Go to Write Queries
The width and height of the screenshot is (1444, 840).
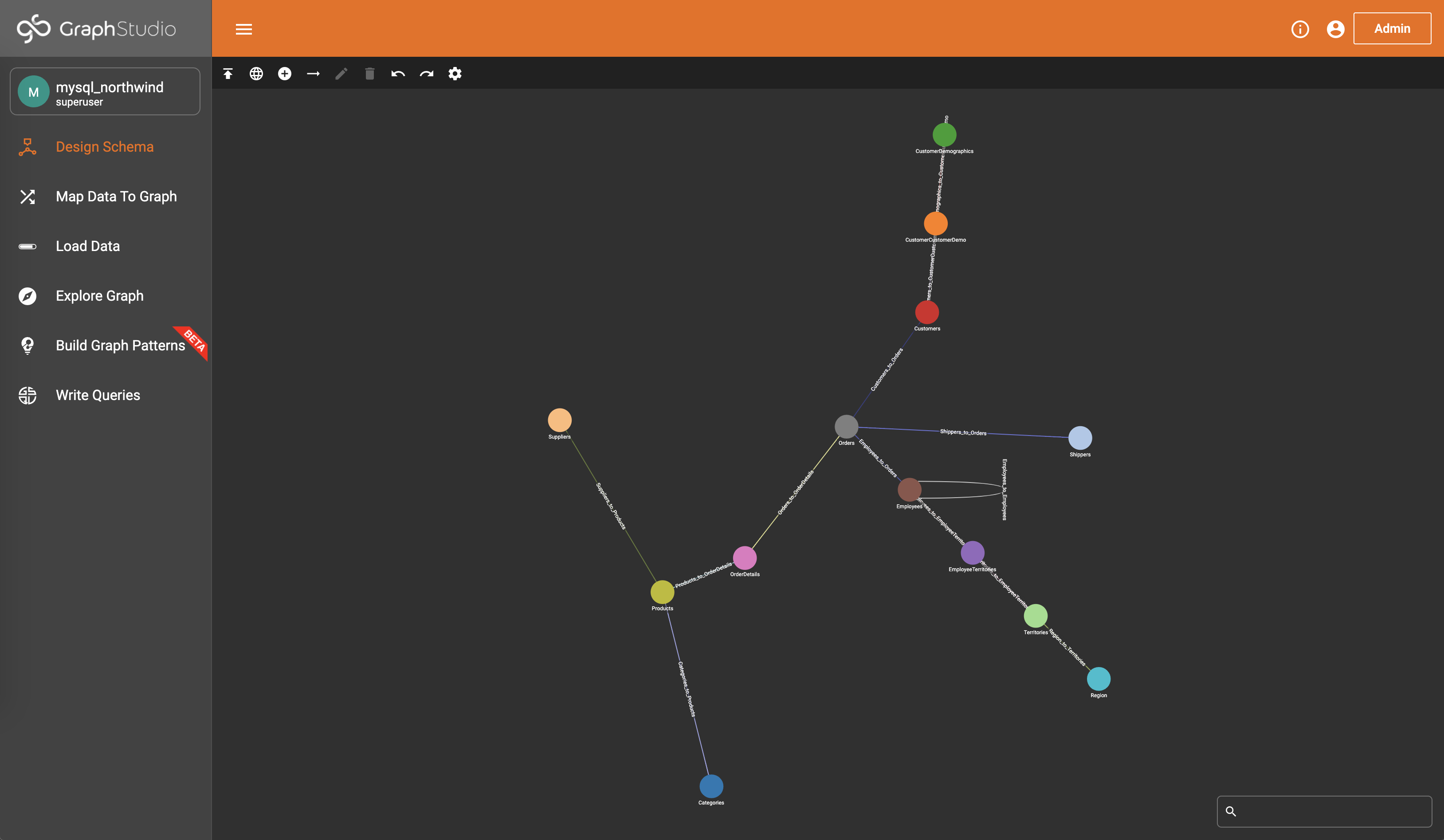click(98, 395)
